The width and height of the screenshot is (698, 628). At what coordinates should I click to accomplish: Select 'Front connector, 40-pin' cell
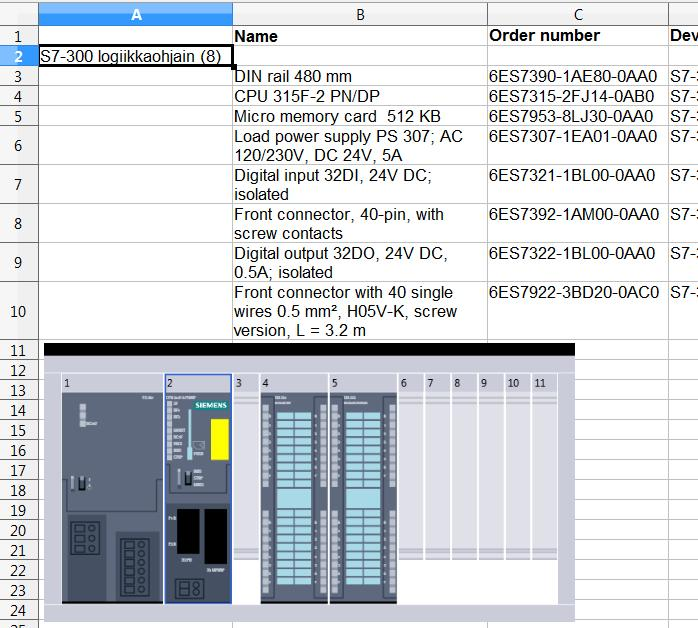click(360, 223)
